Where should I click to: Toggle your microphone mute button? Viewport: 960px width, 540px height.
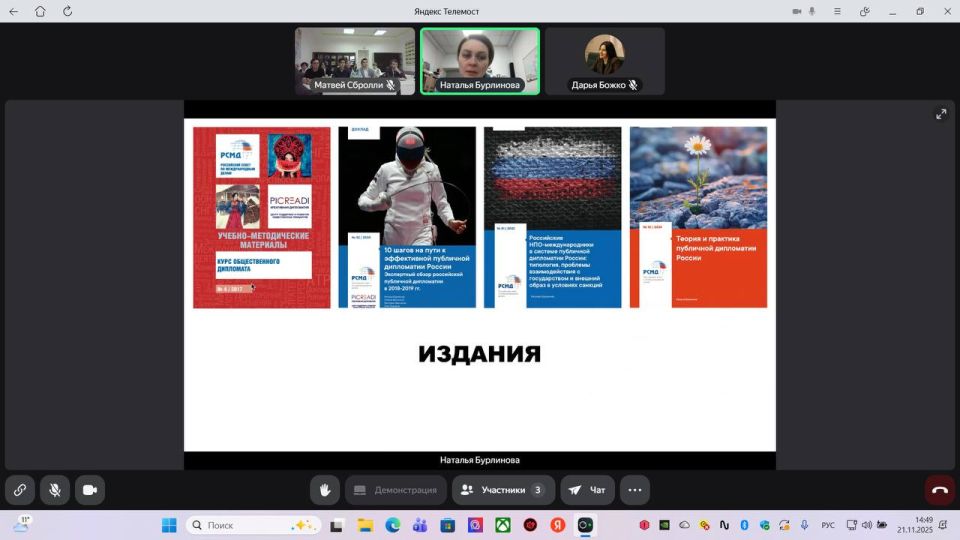click(x=55, y=490)
